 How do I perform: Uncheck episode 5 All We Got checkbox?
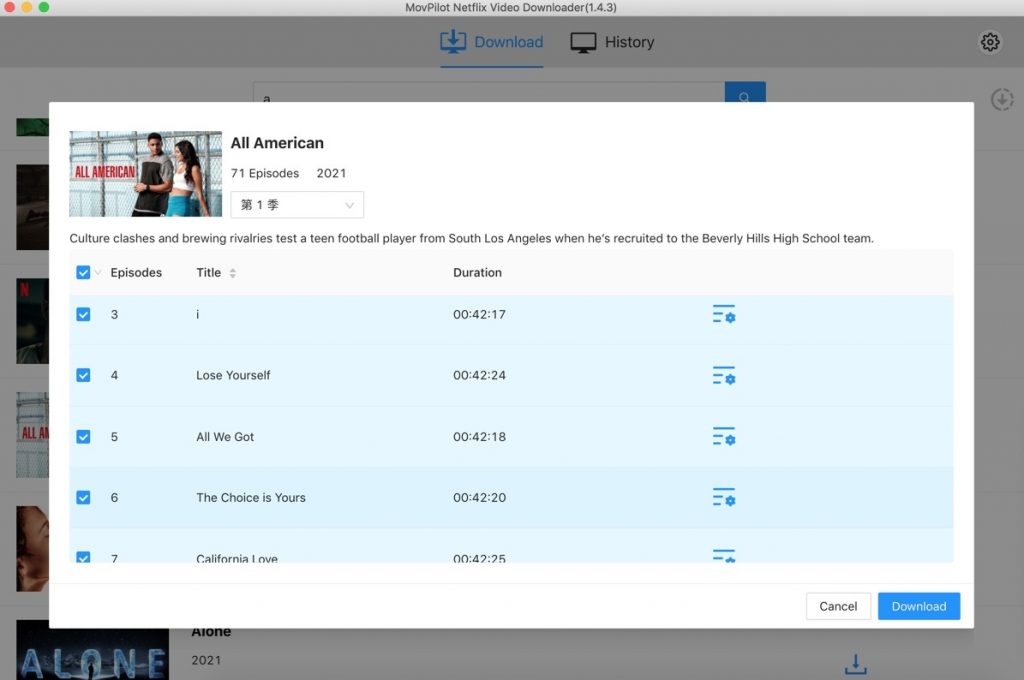83,436
